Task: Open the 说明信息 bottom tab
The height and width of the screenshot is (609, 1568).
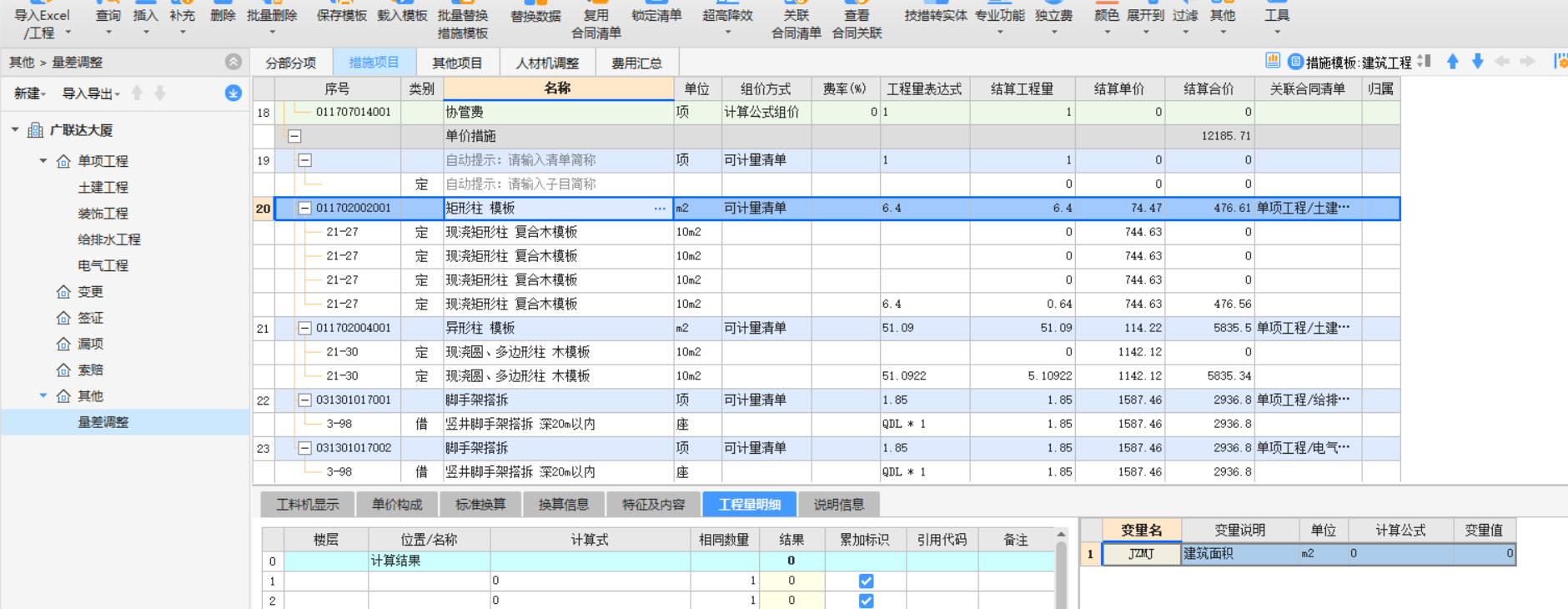Action: (839, 505)
